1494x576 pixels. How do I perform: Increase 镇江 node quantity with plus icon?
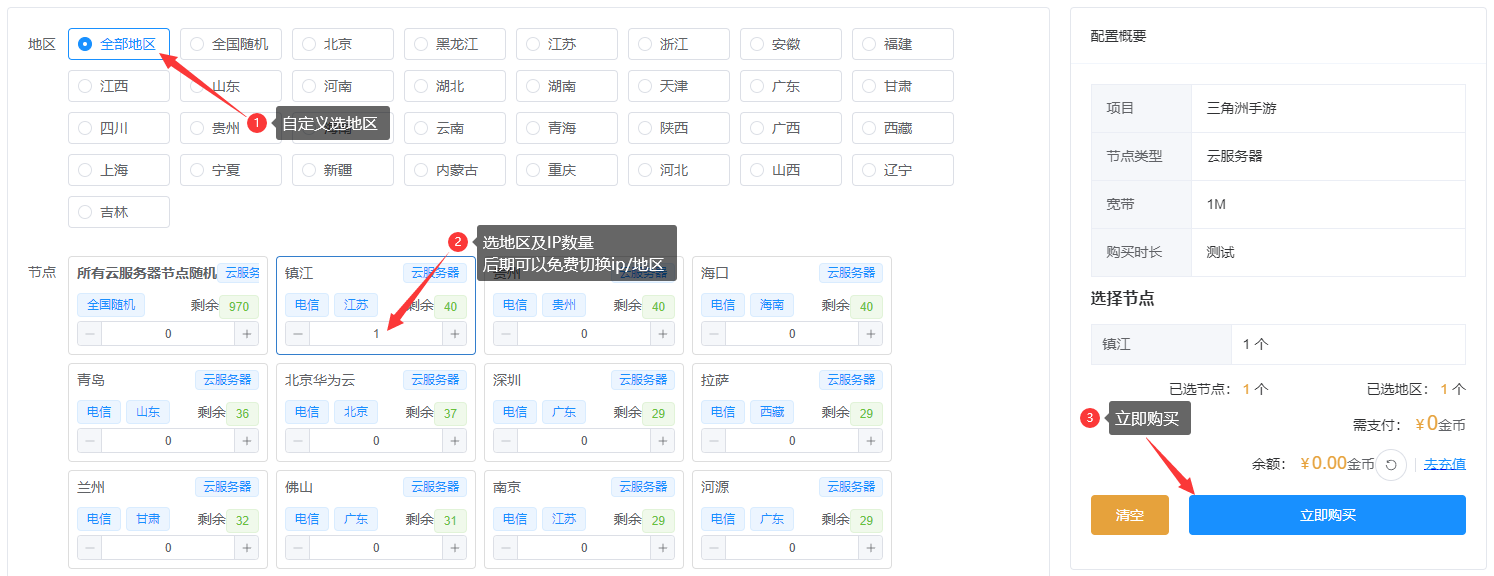455,333
